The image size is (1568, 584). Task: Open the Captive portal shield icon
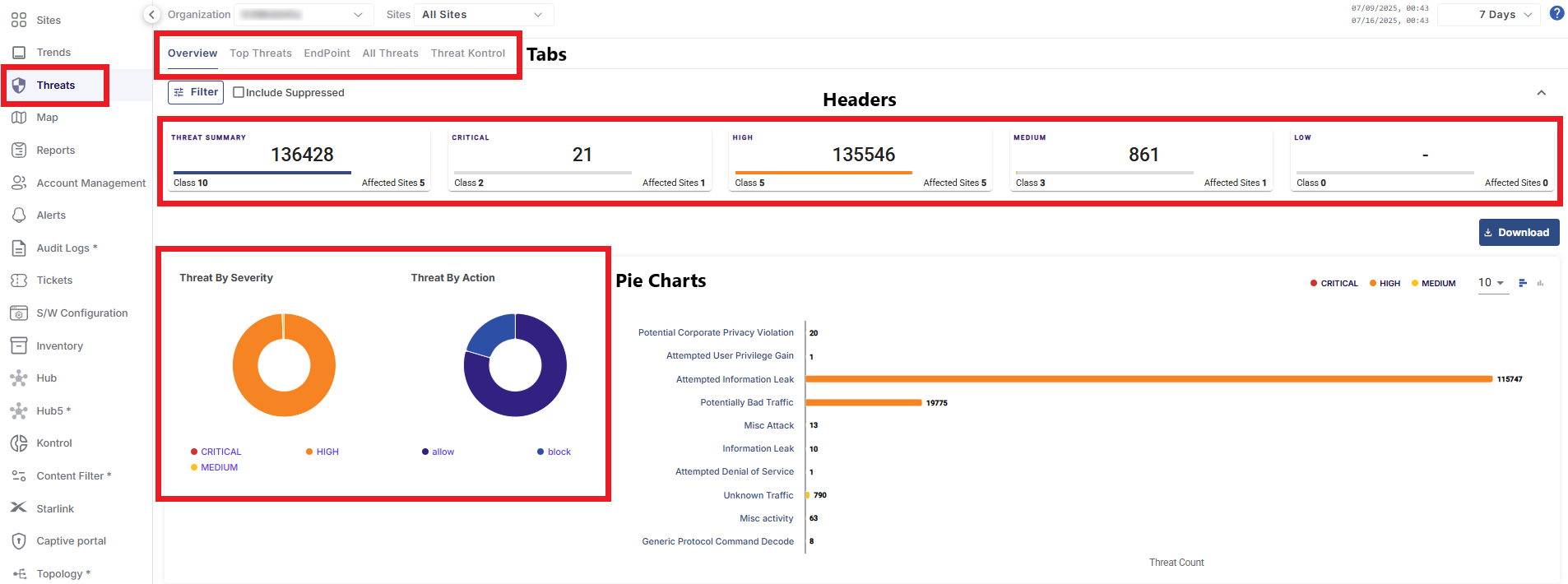pyautogui.click(x=19, y=541)
